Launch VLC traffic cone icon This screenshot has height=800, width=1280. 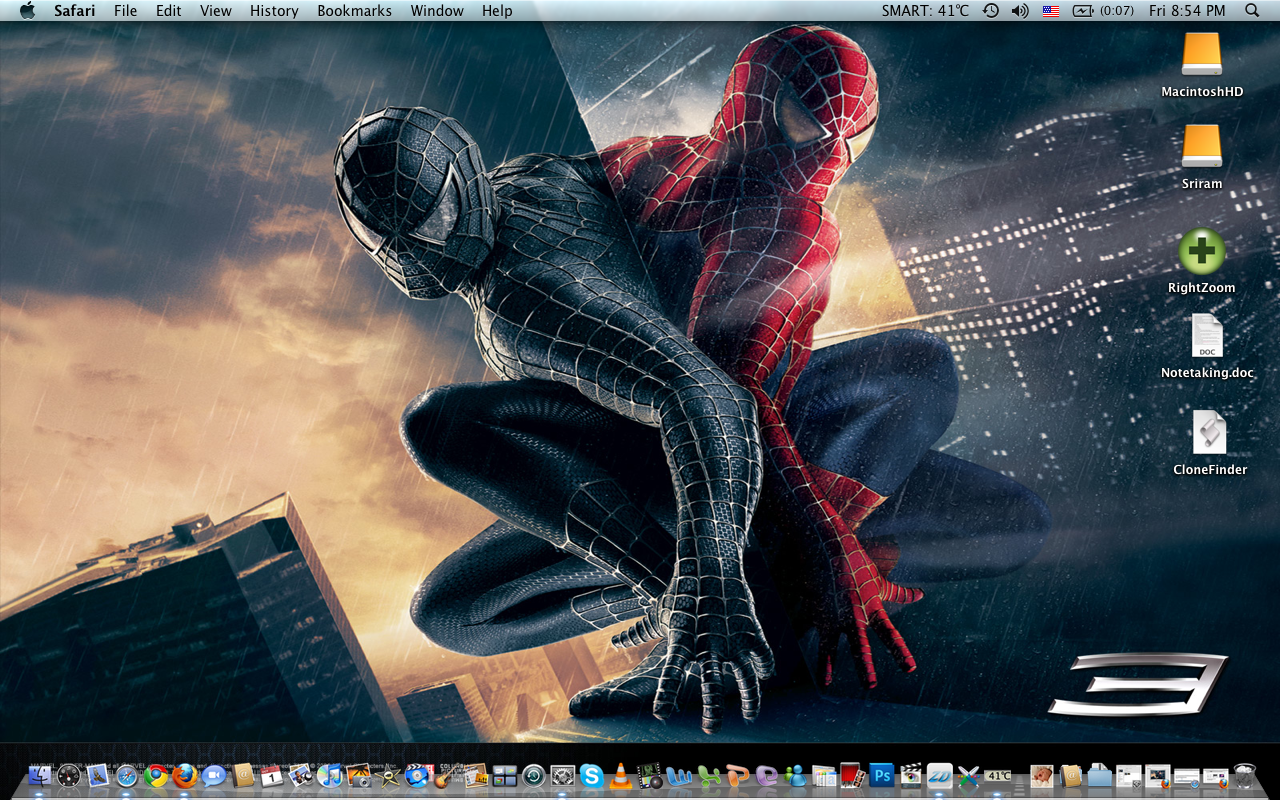[x=620, y=775]
